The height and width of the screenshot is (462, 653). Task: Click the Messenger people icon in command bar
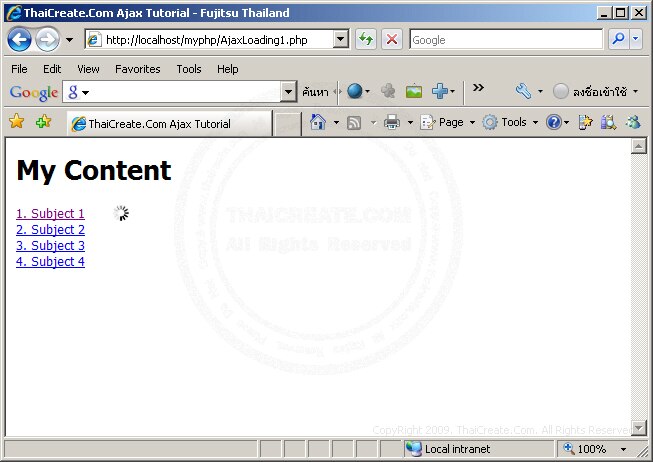633,122
